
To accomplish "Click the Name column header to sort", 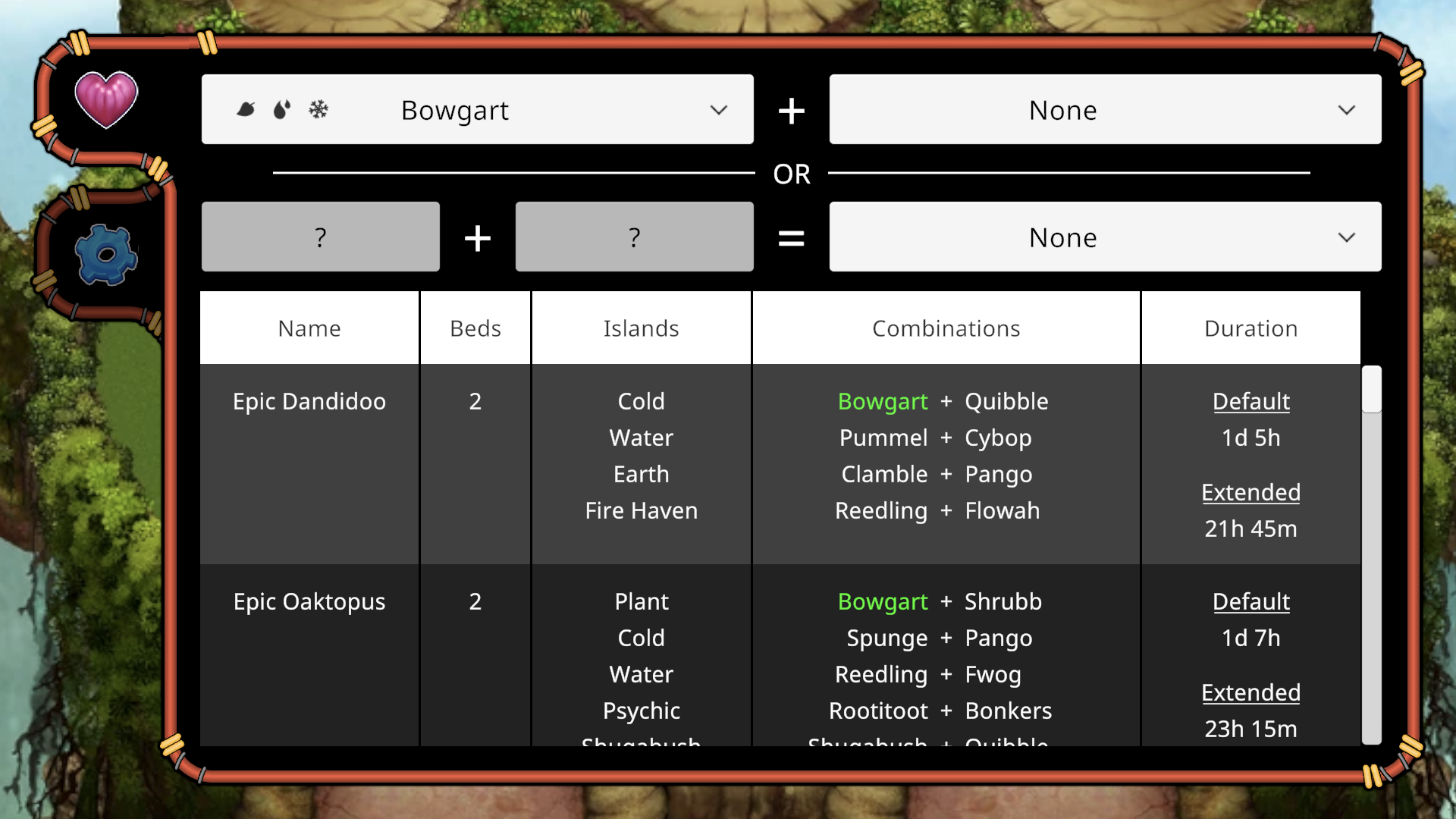I will coord(310,327).
